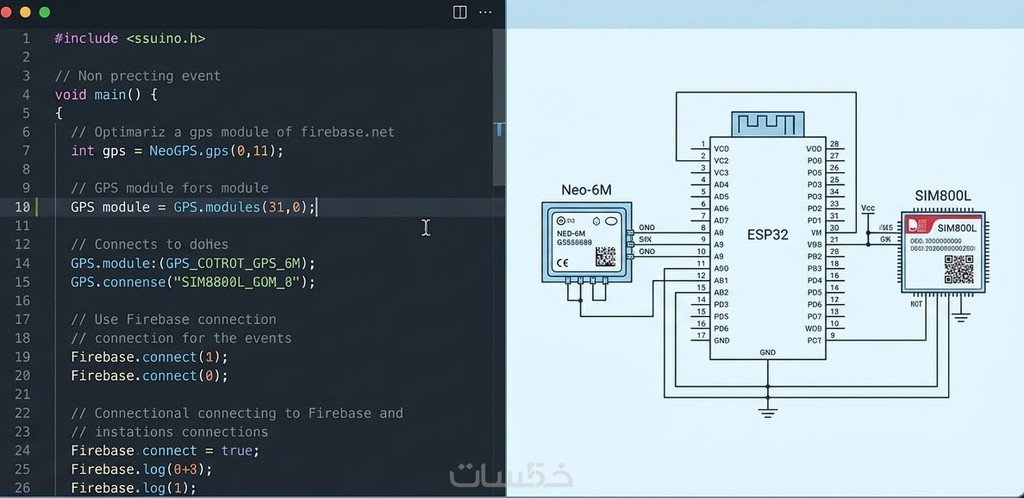Click the CE mark on Neo-6M module
The width and height of the screenshot is (1024, 498).
[562, 263]
